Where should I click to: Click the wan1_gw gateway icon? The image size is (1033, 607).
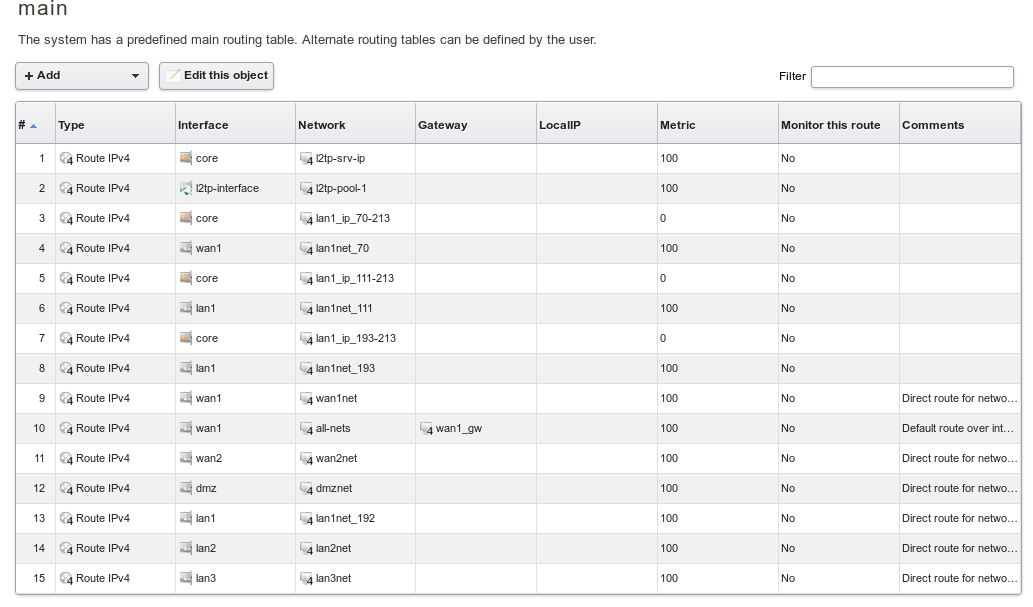[x=426, y=429]
